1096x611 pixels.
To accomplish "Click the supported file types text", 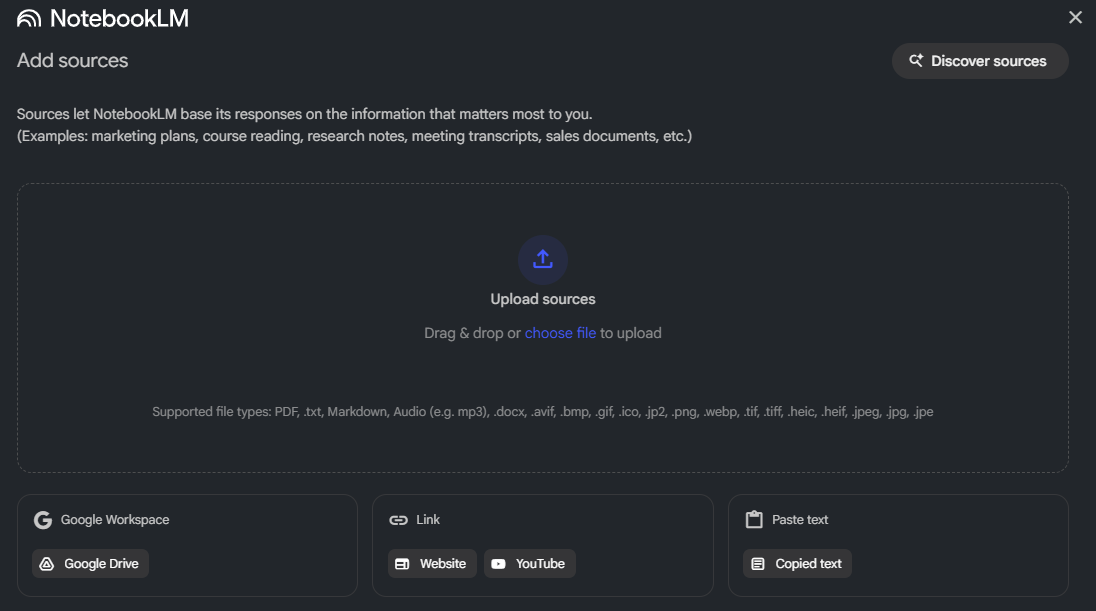I will [x=543, y=411].
